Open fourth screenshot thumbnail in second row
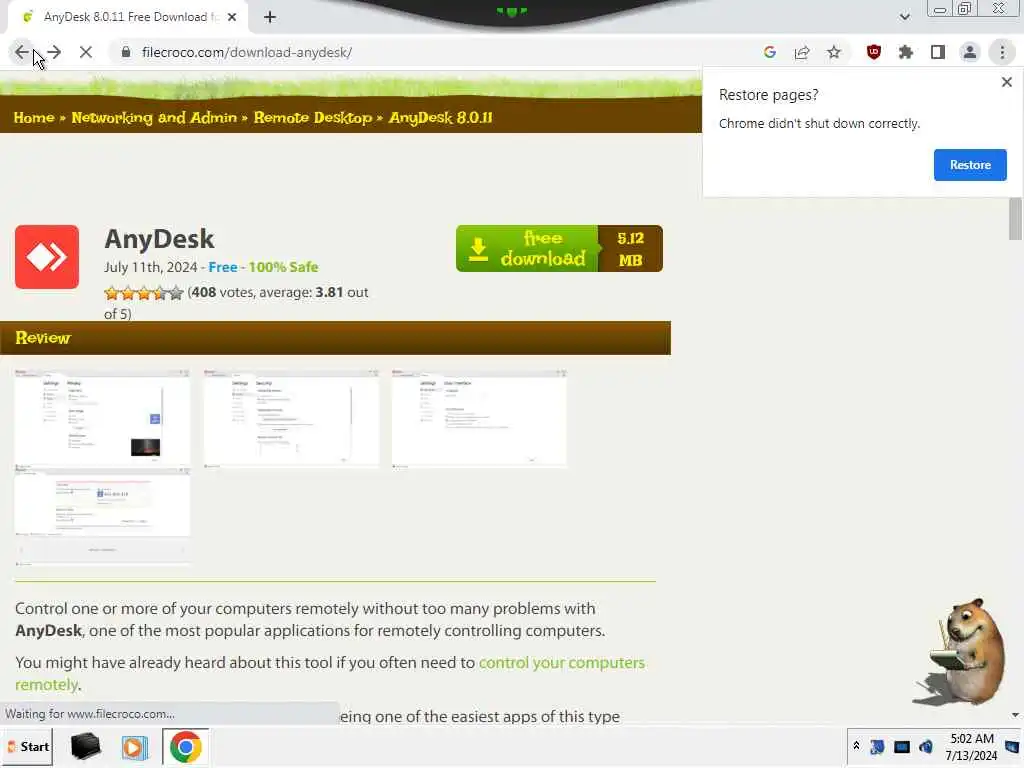Viewport: 1024px width, 768px height. click(x=103, y=517)
